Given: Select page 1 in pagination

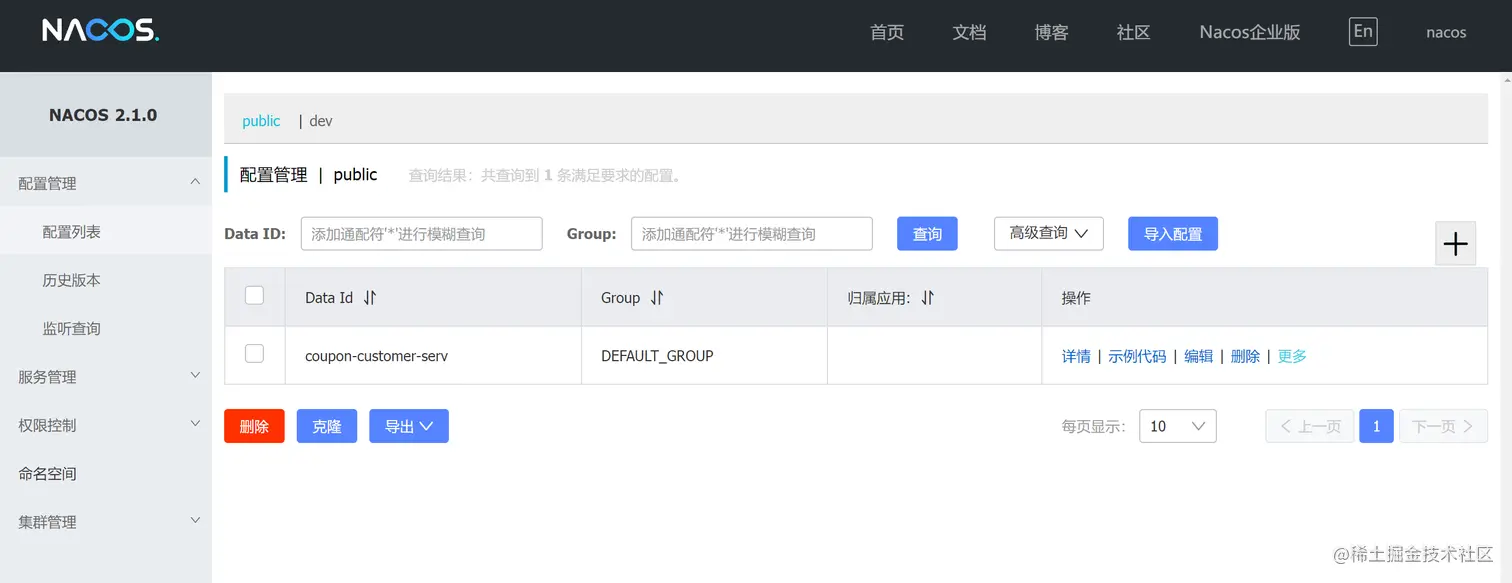Looking at the screenshot, I should click(x=1376, y=426).
